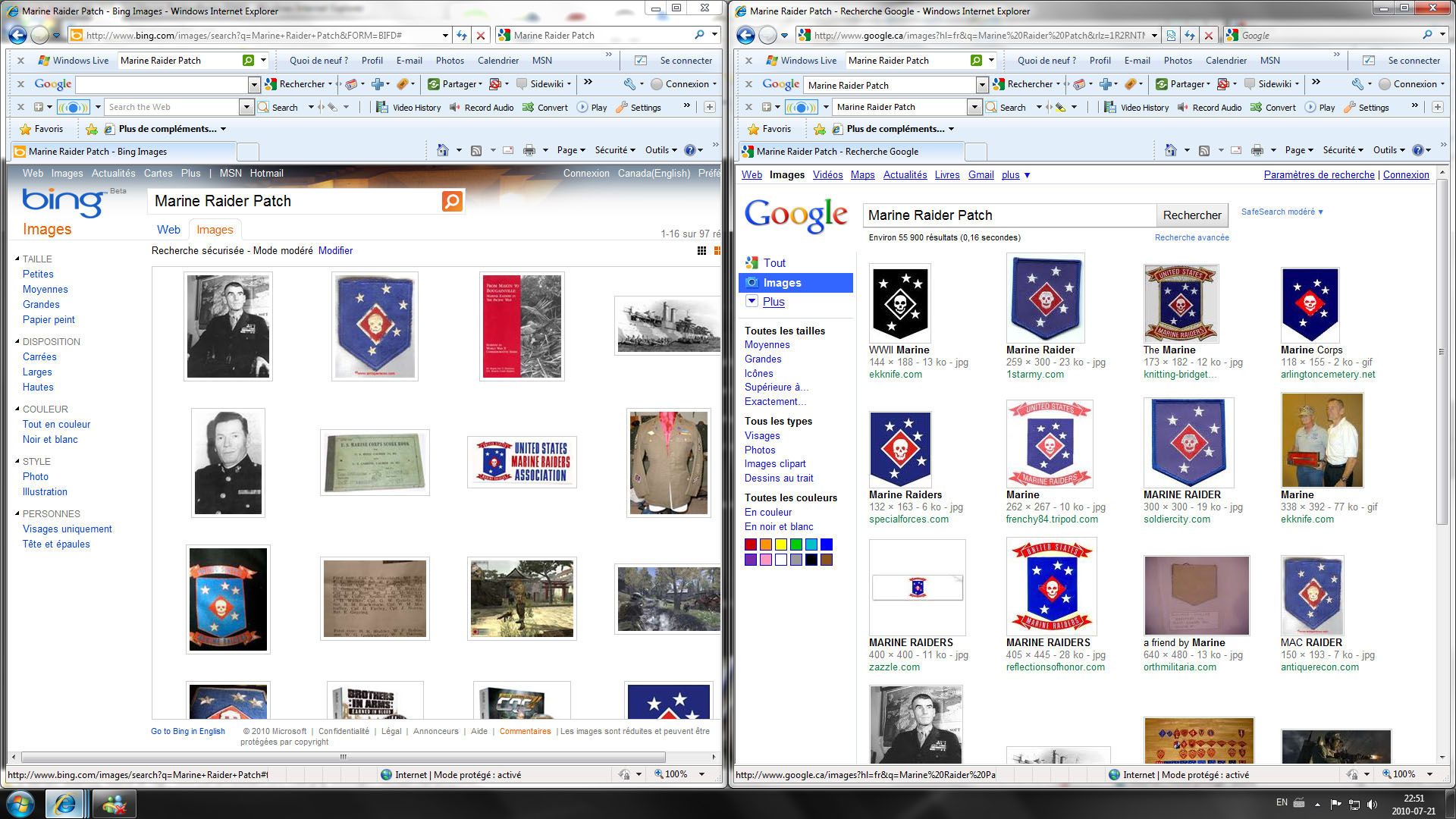
Task: Click the Print icon in the Google window command bar
Action: click(x=1257, y=150)
